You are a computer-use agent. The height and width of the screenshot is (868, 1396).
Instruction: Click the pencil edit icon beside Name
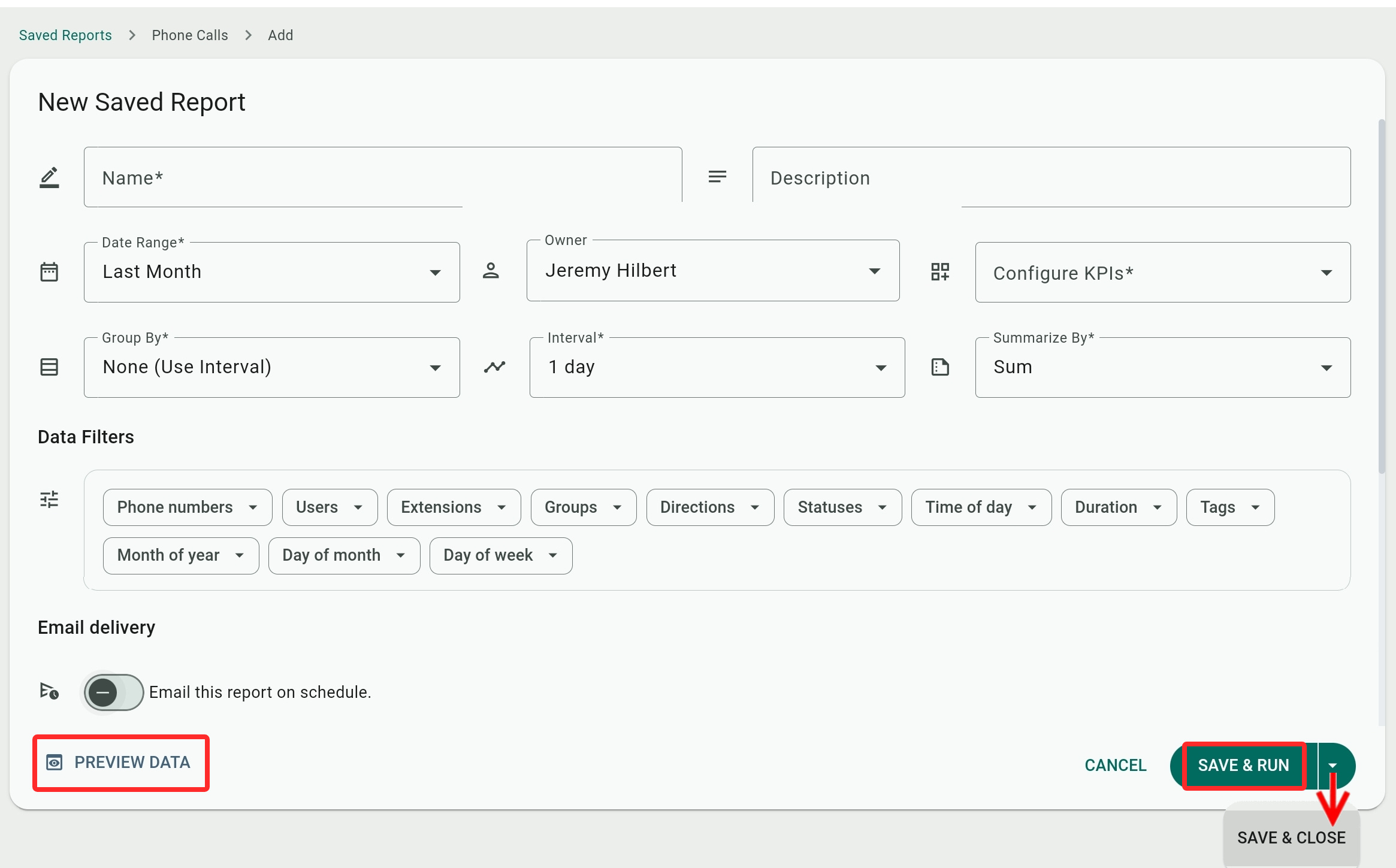pos(49,177)
